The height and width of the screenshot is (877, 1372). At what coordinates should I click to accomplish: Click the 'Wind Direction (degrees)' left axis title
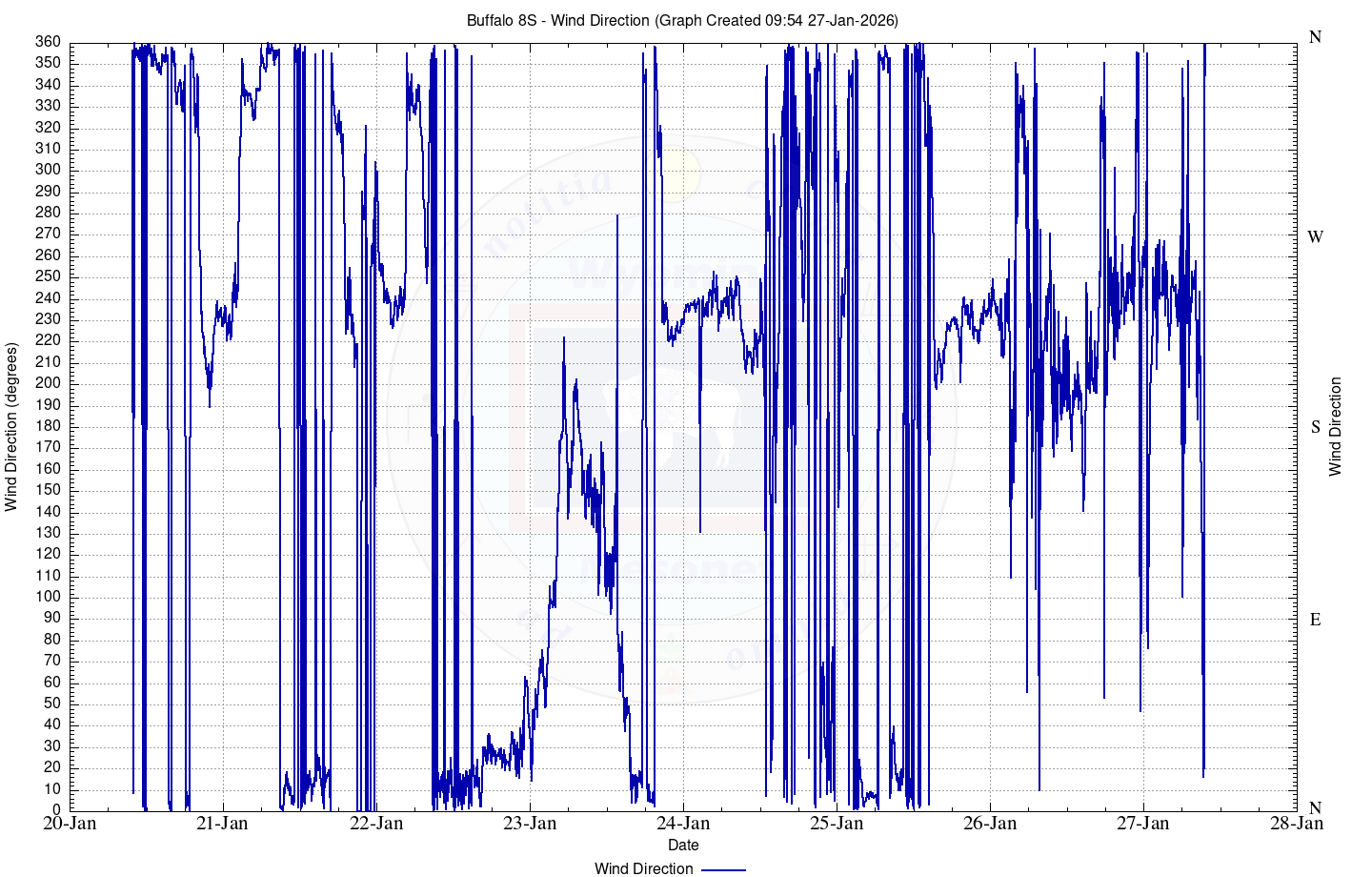pyautogui.click(x=11, y=427)
